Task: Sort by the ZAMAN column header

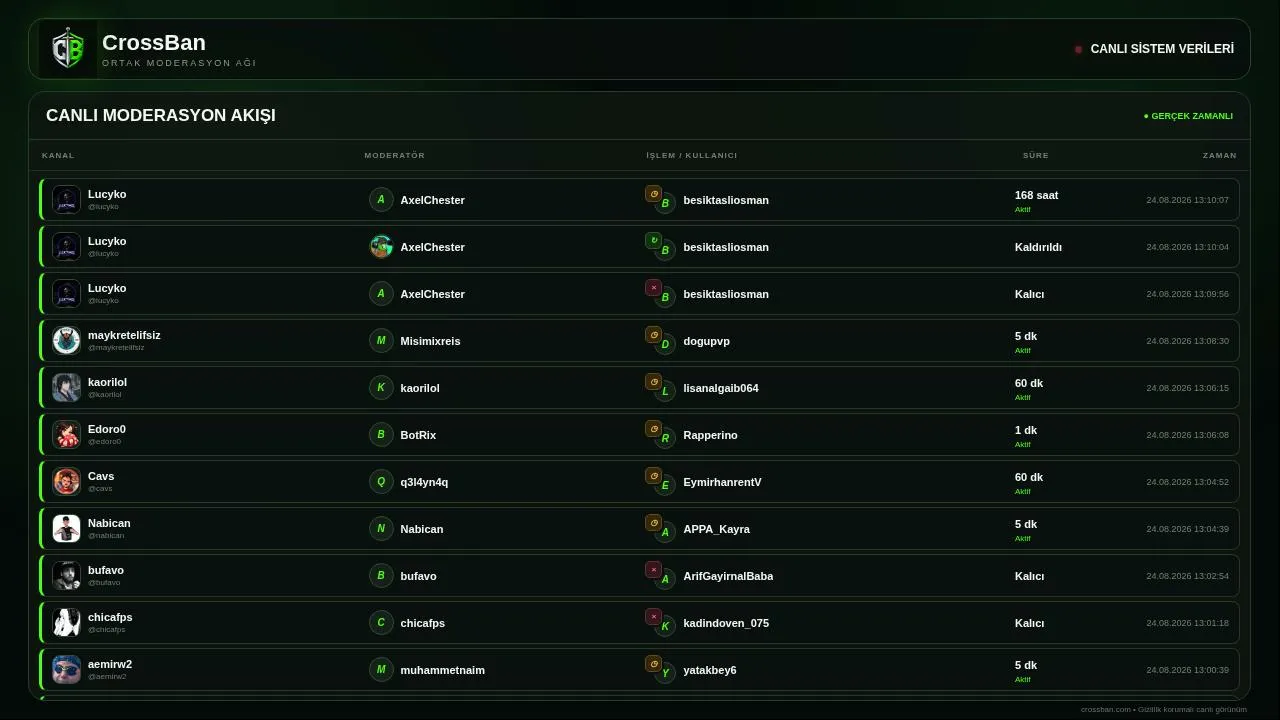Action: pos(1219,155)
